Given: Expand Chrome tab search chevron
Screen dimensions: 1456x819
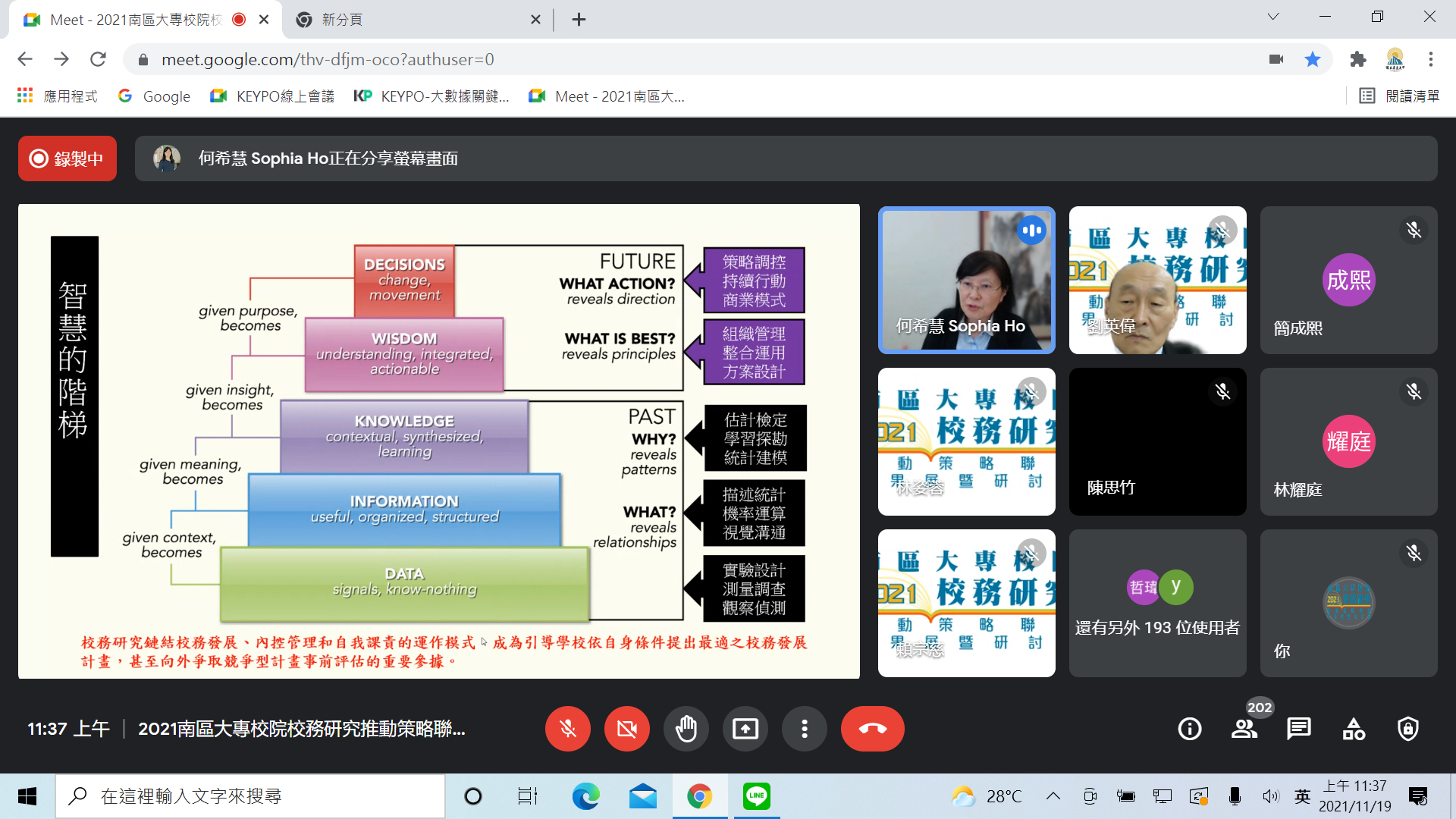Looking at the screenshot, I should coord(1273,17).
